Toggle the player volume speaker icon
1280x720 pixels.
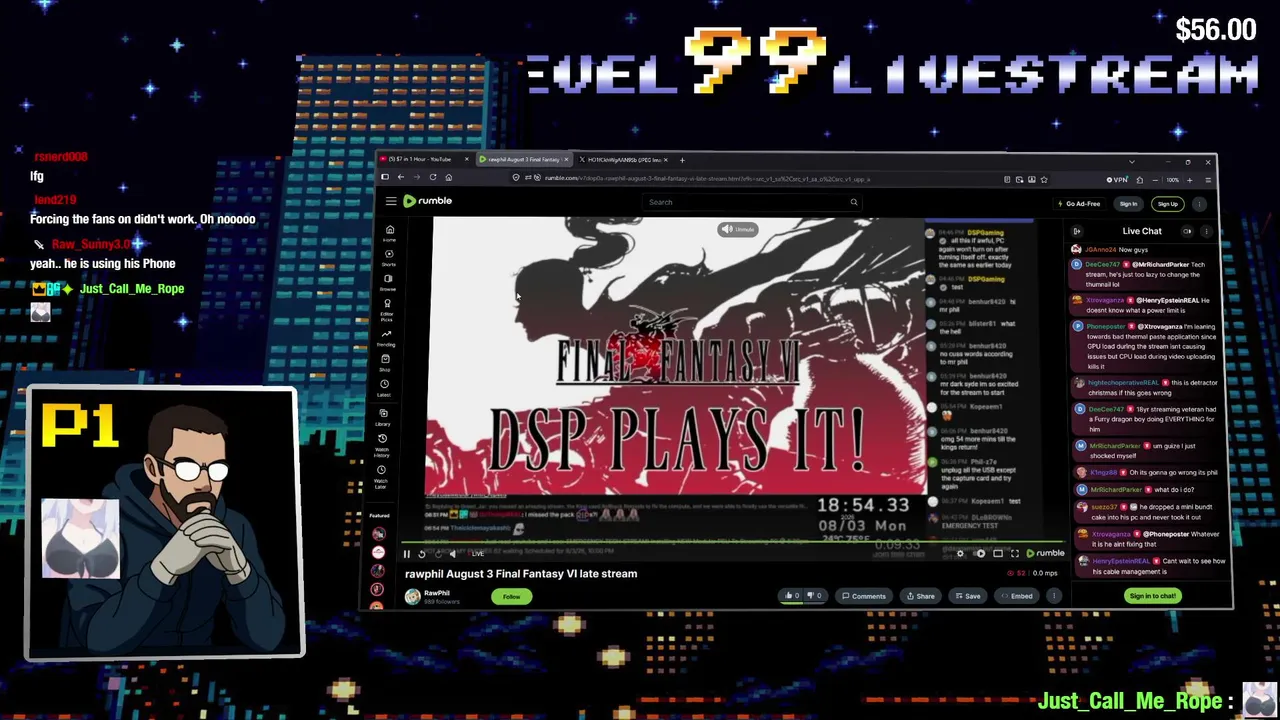pos(452,554)
